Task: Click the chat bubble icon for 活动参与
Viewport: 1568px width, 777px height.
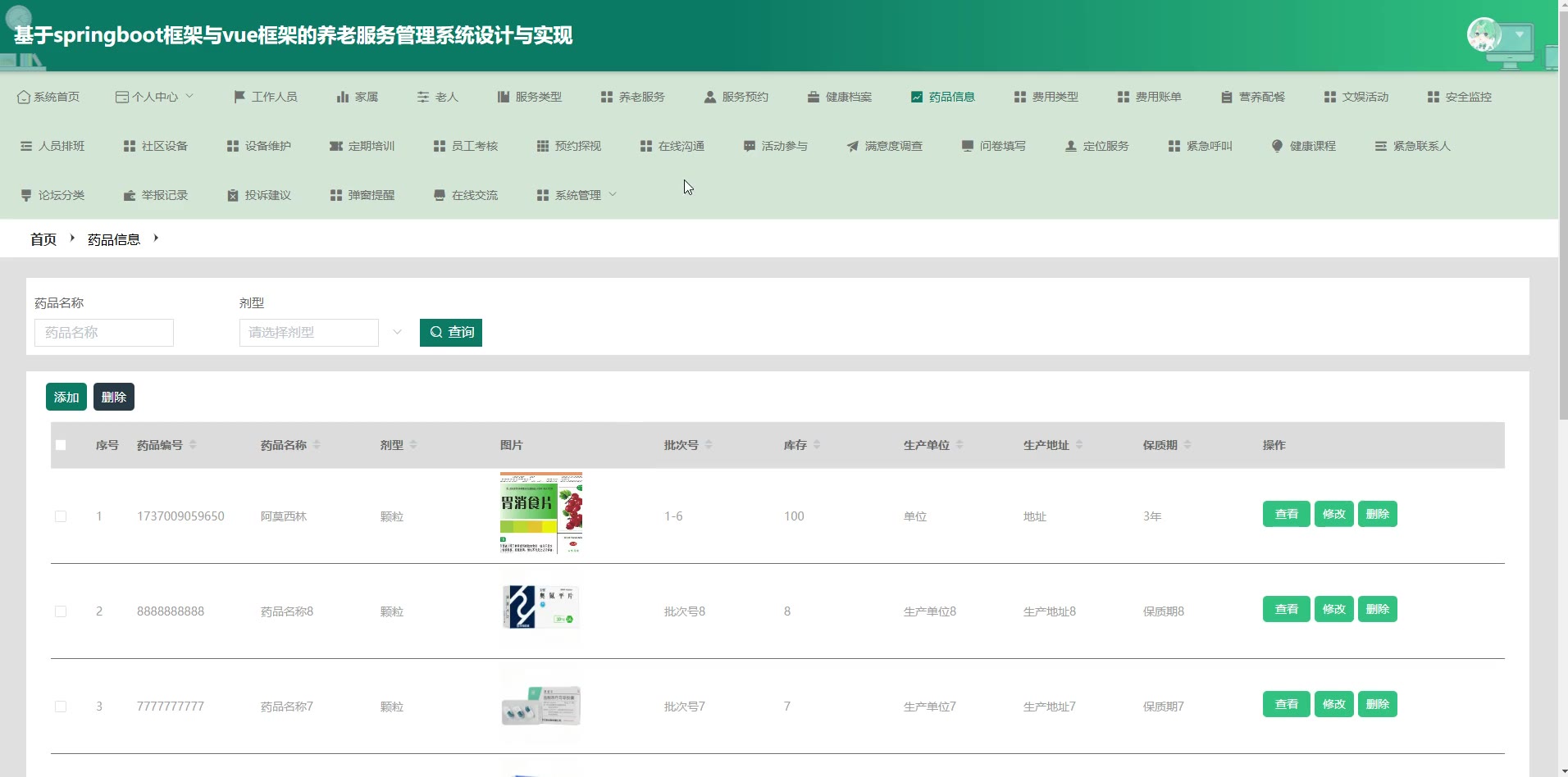Action: 750,146
